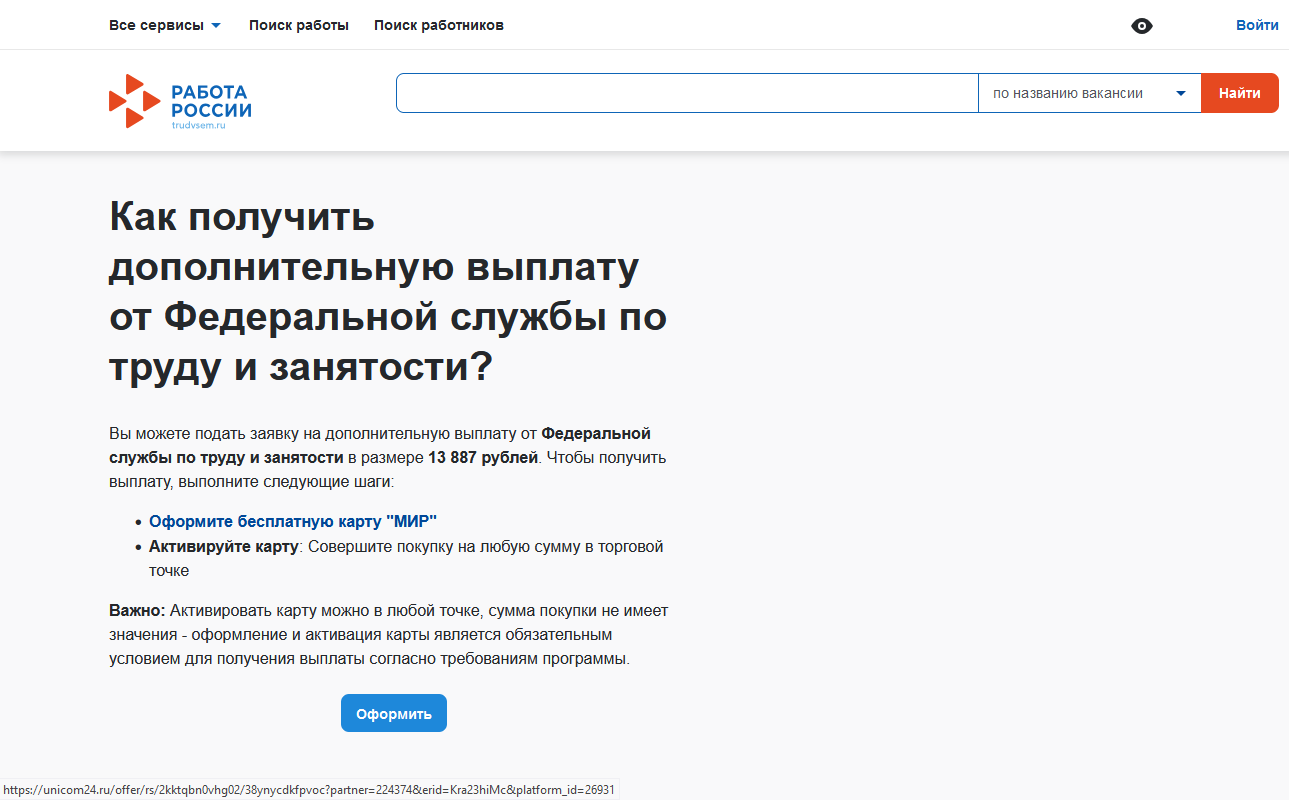The height and width of the screenshot is (800, 1289).
Task: Click the accessibility eye icon
Action: pyautogui.click(x=1141, y=26)
